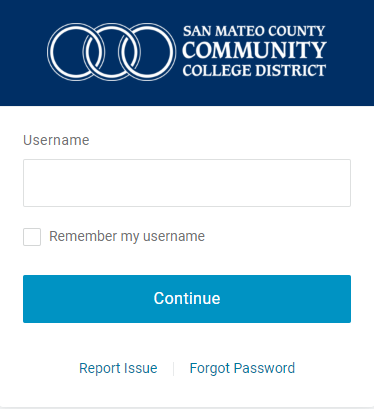Screen dimensions: 374x409
Task: Click the dark blue header banner
Action: (x=187, y=53)
